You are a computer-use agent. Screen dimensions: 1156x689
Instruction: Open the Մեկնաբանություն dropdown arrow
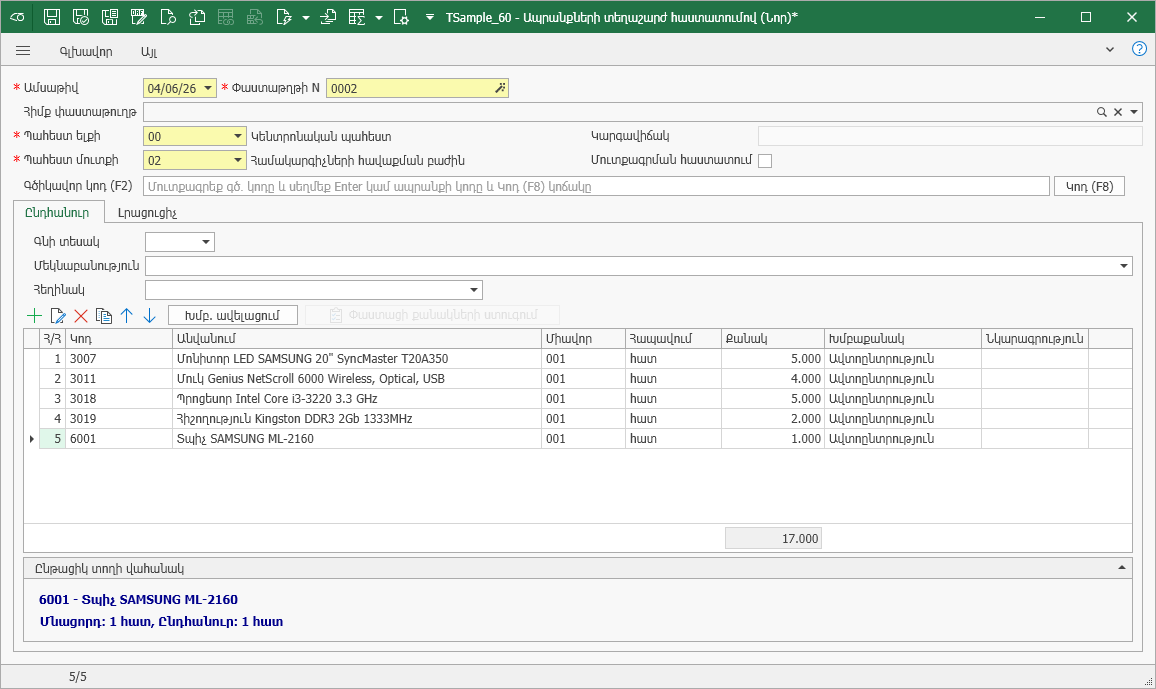click(x=1124, y=266)
